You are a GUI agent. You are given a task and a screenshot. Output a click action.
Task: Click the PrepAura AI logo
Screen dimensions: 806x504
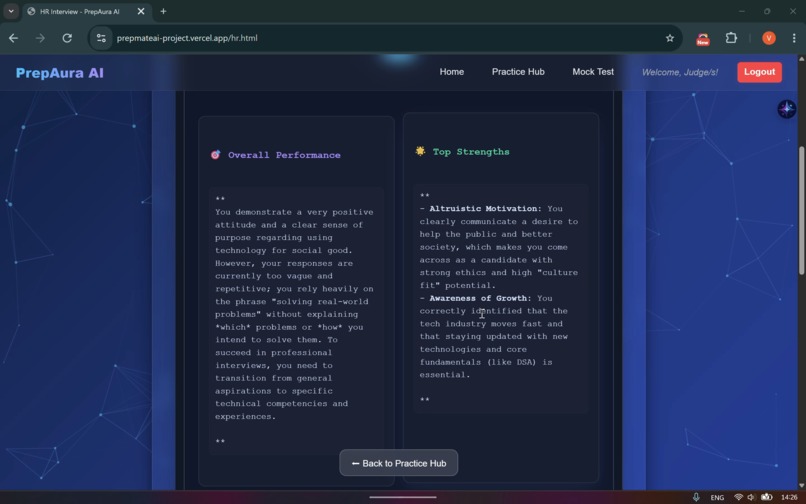coord(60,73)
